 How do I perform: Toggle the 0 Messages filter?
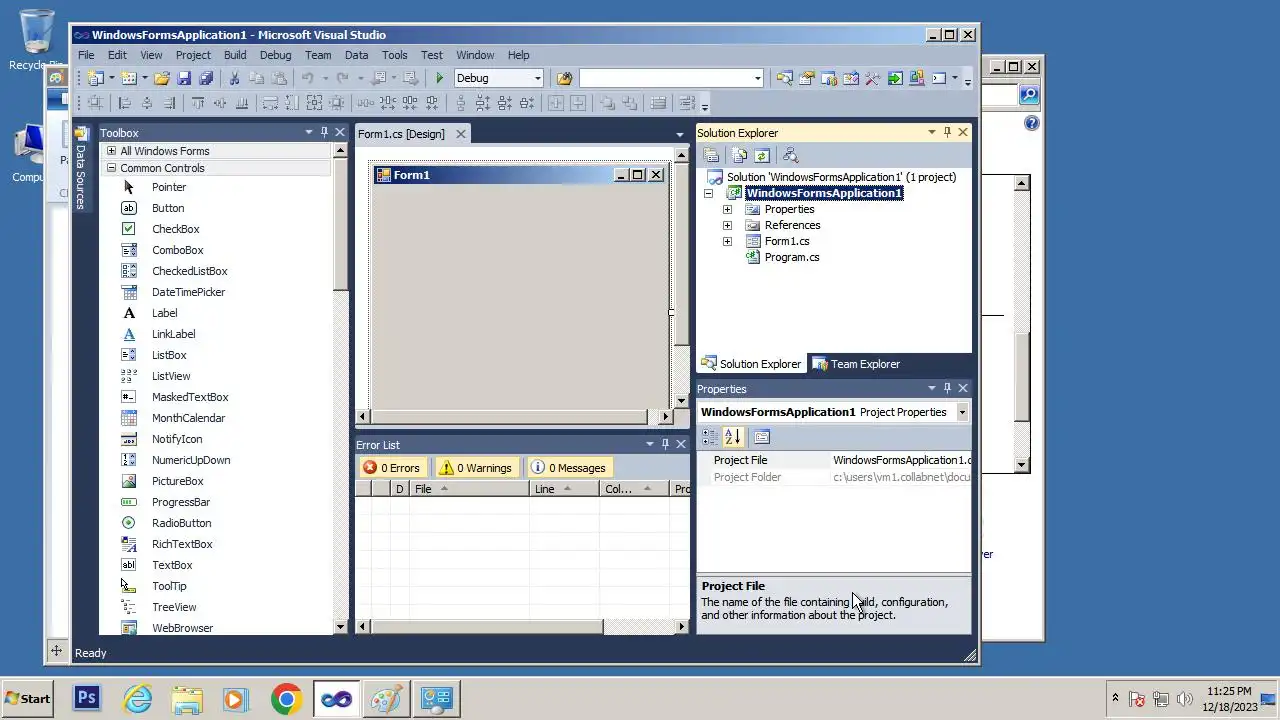(x=568, y=467)
